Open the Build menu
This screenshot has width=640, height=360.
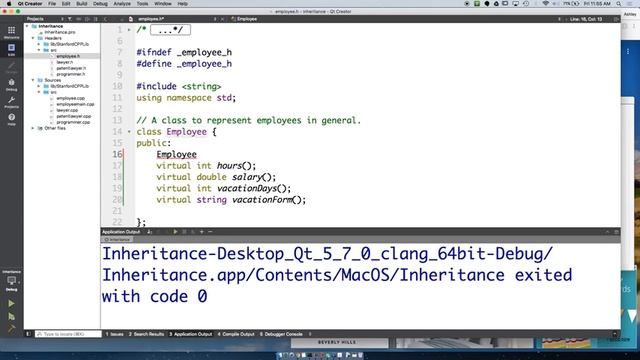[81, 4]
